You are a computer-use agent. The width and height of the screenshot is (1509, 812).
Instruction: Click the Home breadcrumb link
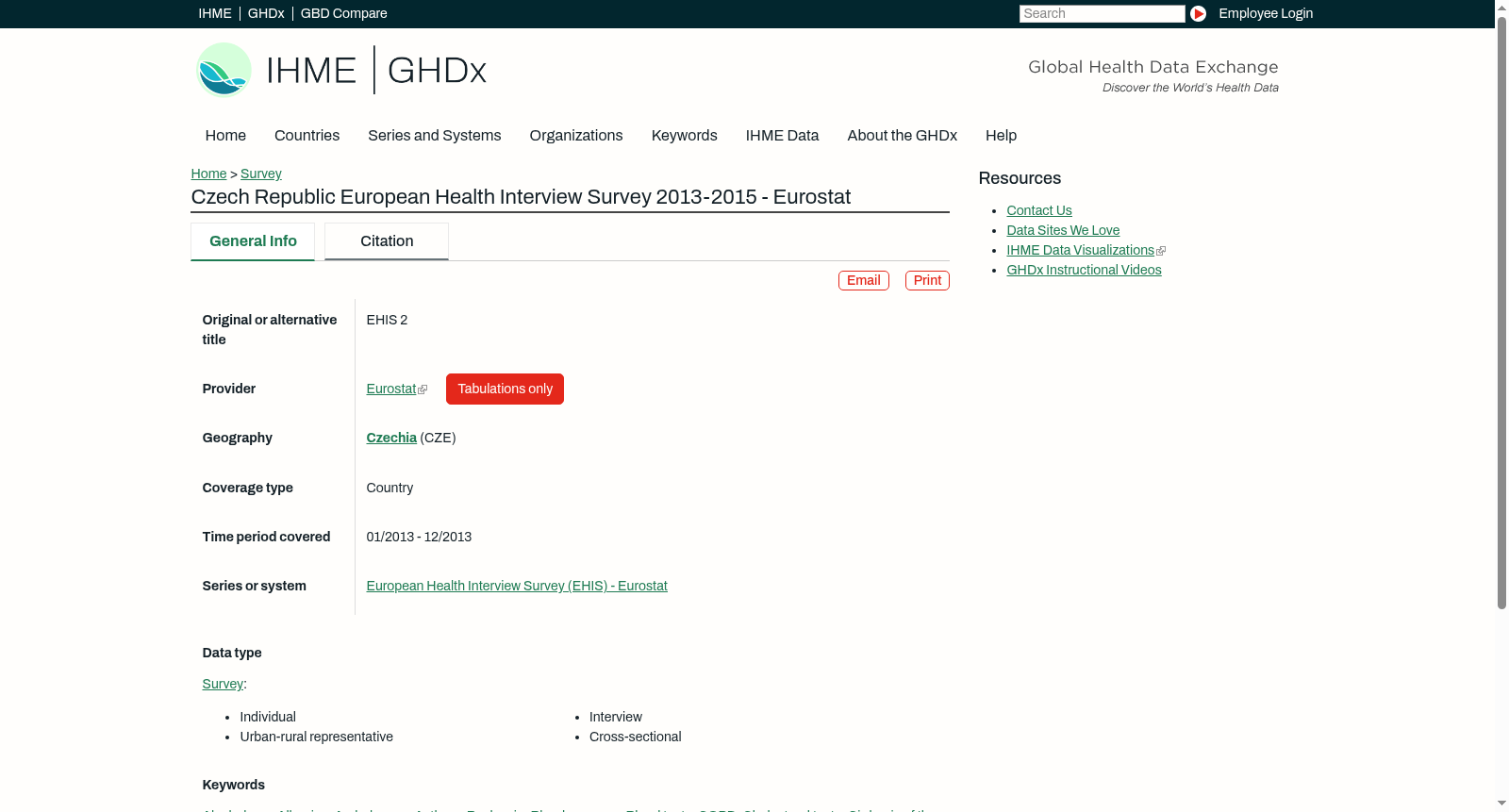[x=208, y=174]
